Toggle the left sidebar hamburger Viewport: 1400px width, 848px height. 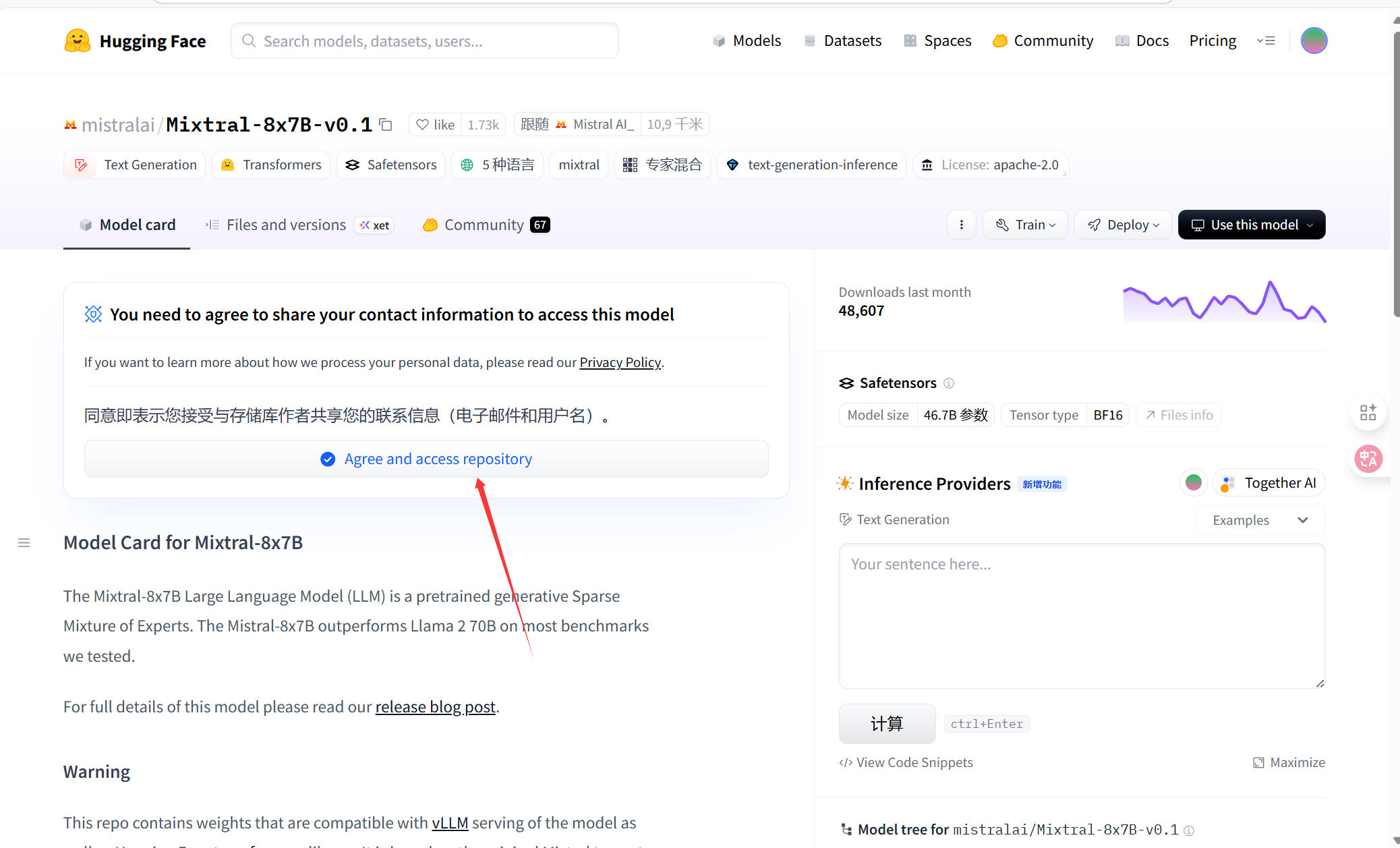[x=24, y=542]
